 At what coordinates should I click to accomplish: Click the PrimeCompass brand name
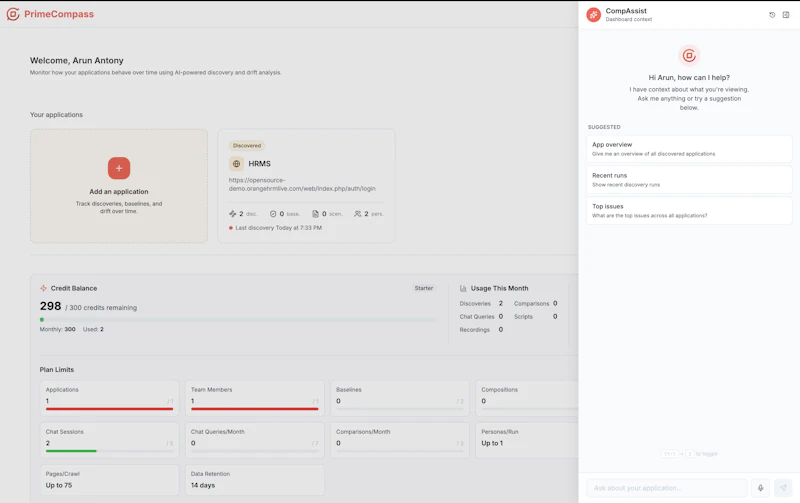click(x=59, y=14)
